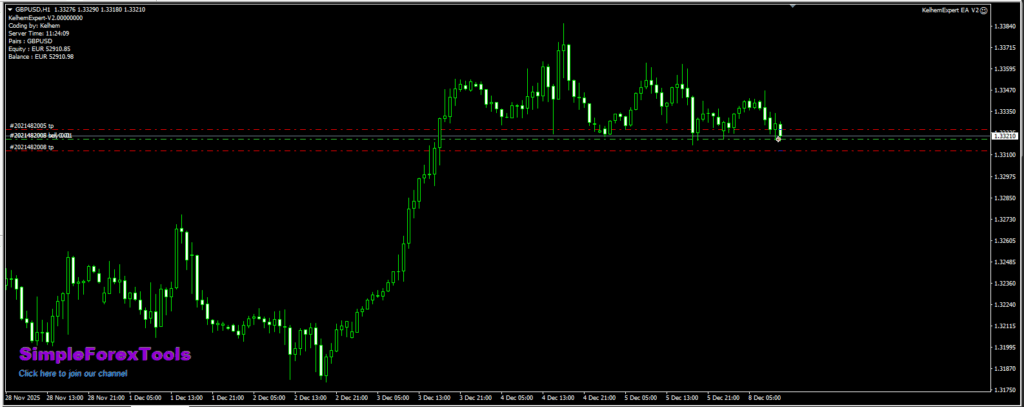1024x407 pixels.
Task: Select the #2021482008 sell order line label
Action: 40,135
